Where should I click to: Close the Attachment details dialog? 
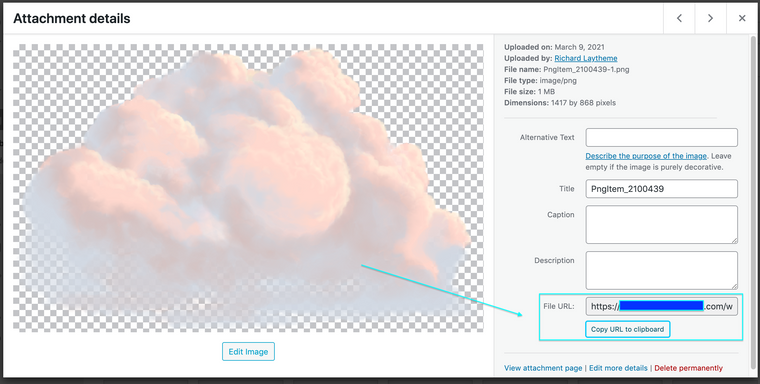coord(742,18)
